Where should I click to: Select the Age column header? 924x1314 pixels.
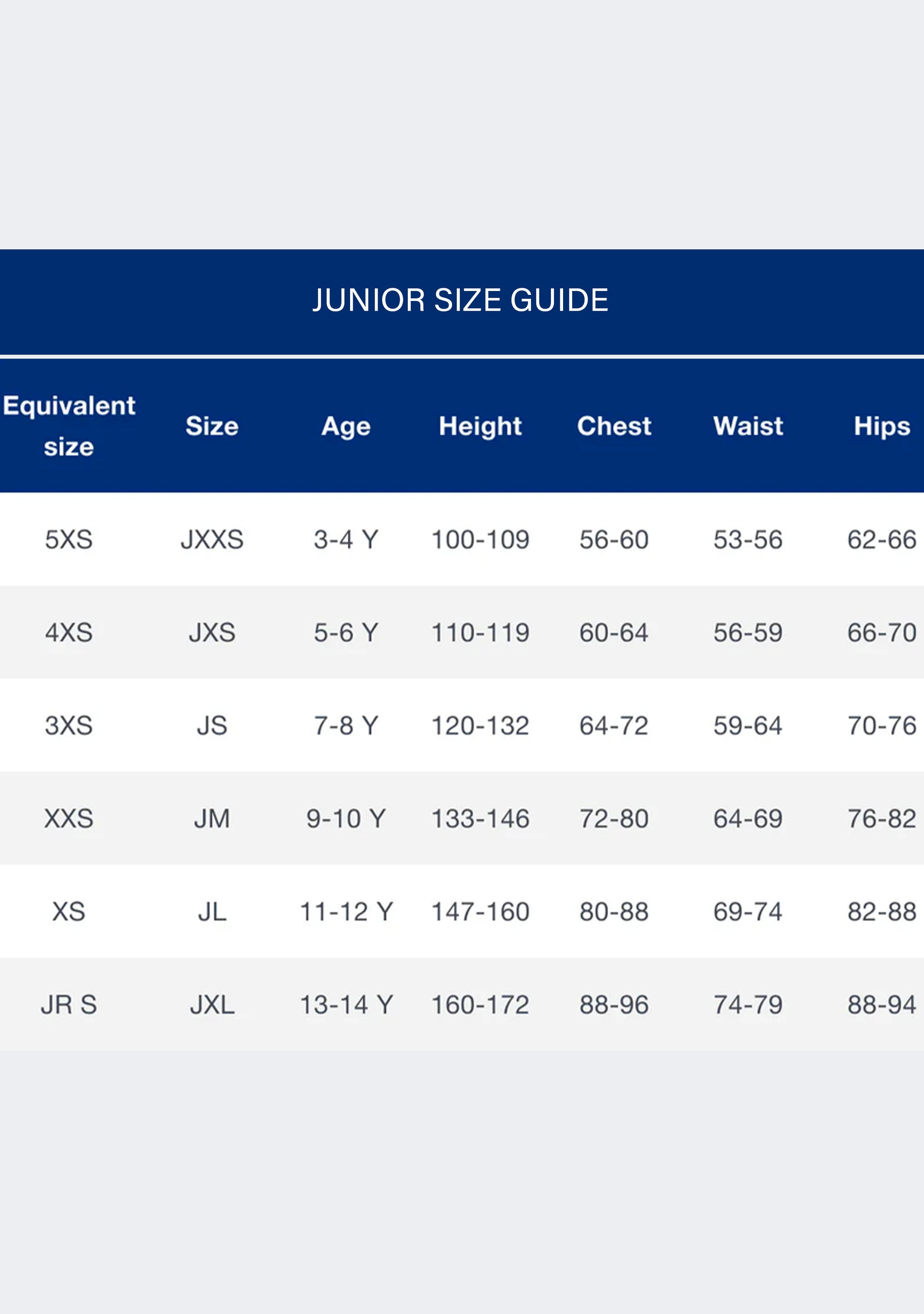point(346,427)
